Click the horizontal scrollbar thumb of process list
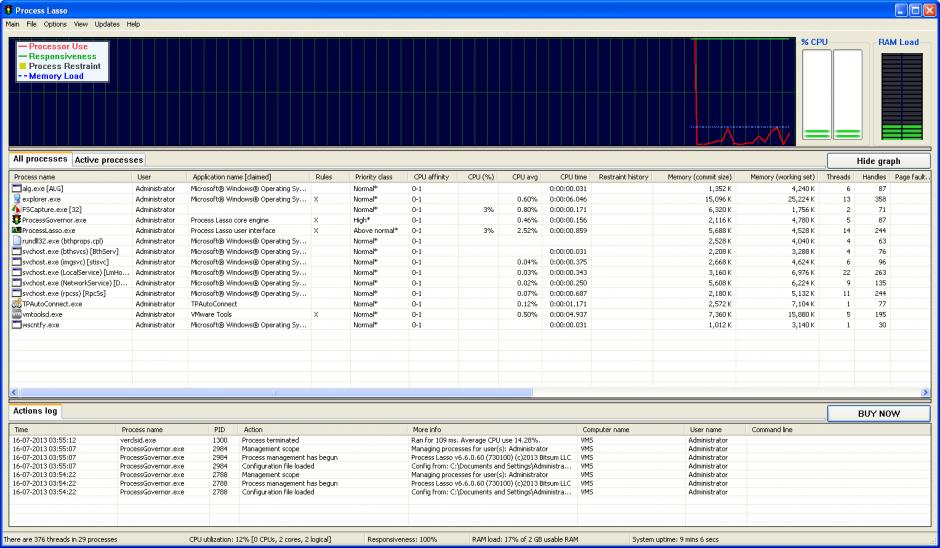 [276, 392]
